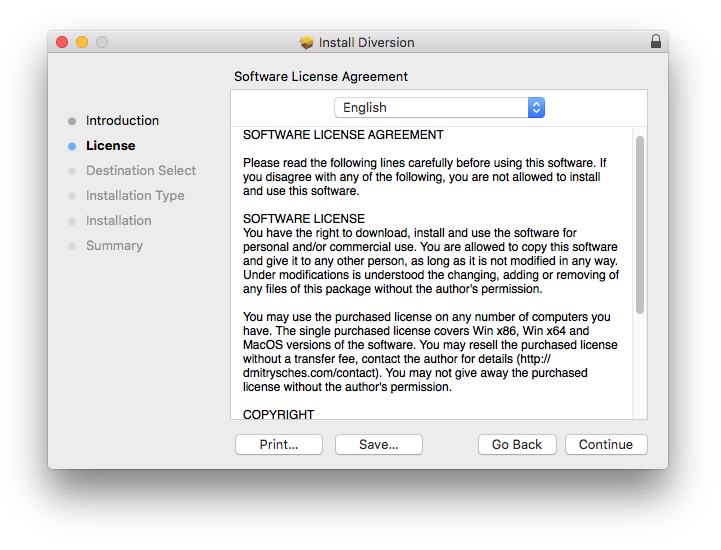Select the Destination Select step
This screenshot has height=550, width=721.
(141, 171)
